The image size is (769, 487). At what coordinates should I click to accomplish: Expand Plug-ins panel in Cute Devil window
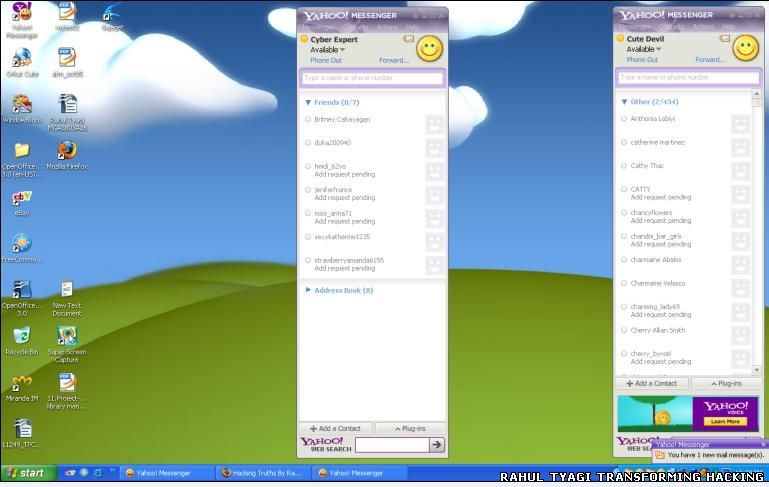point(727,384)
